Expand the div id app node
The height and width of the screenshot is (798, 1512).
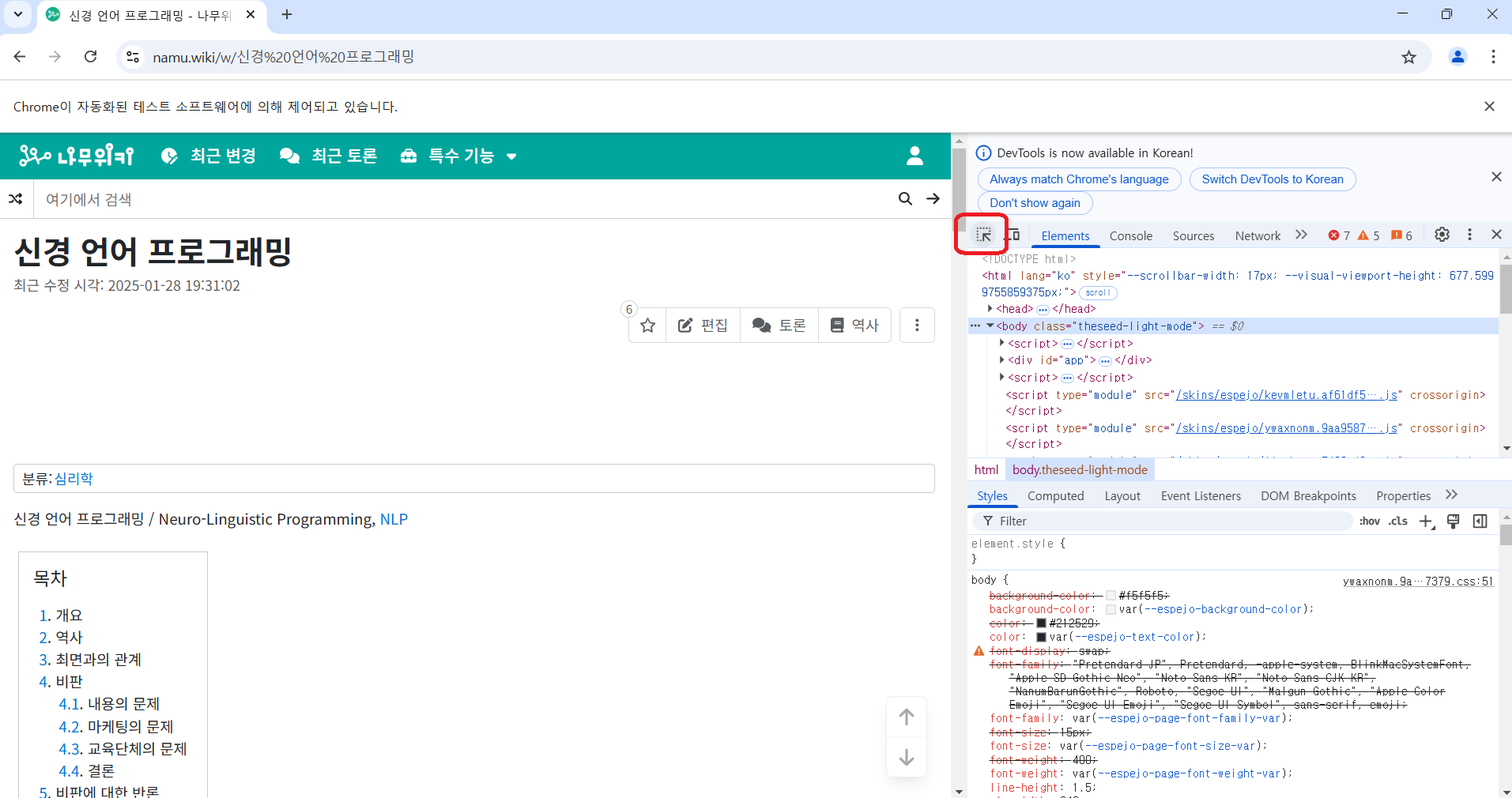pyautogui.click(x=1002, y=359)
